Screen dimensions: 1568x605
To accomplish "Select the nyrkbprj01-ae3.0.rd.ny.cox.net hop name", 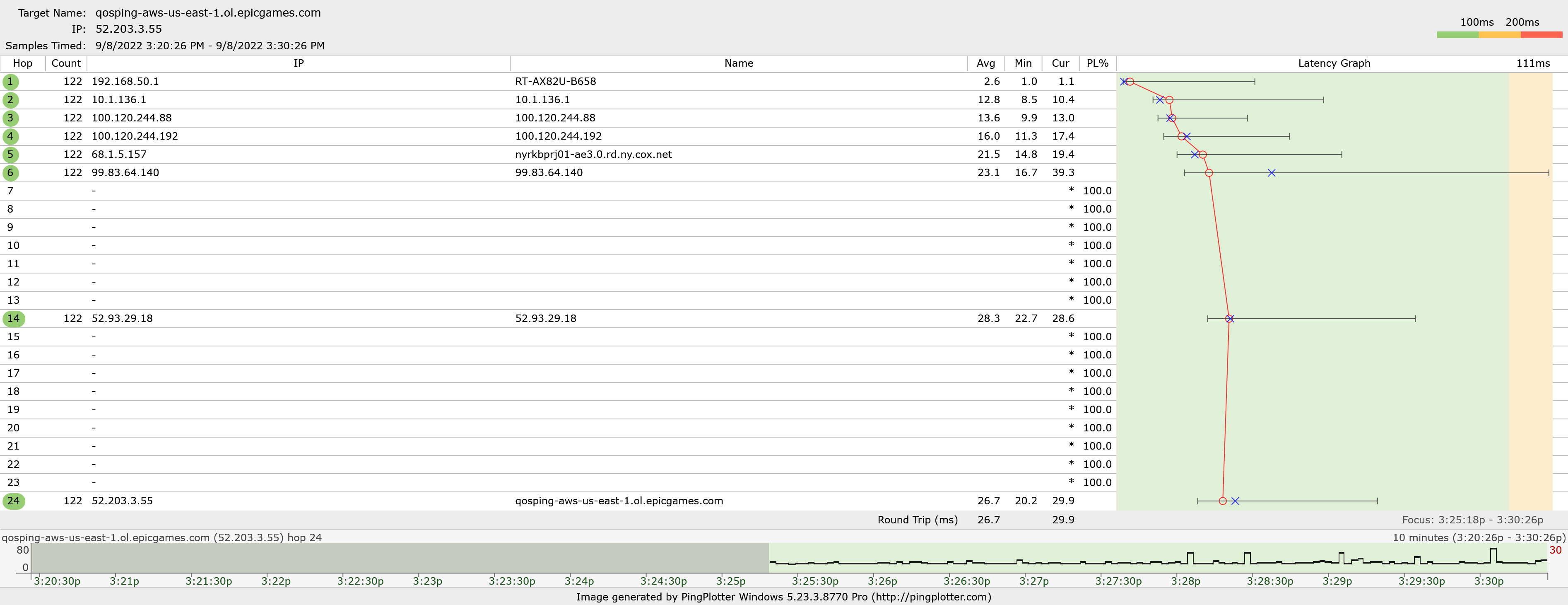I will coord(593,155).
